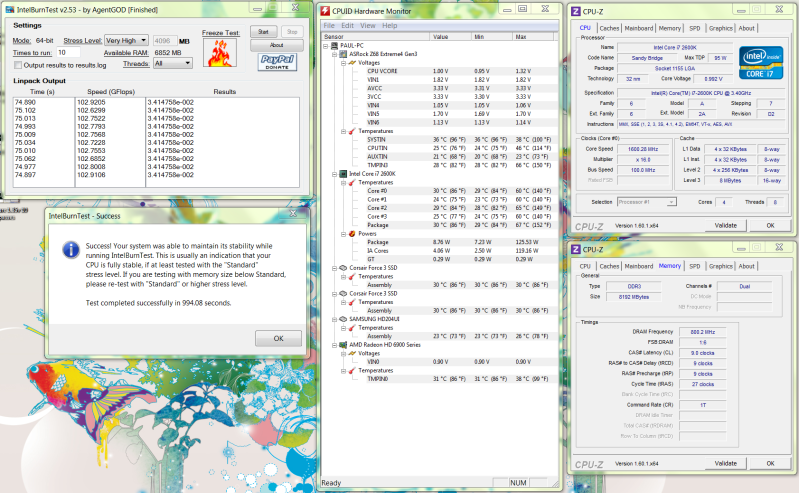This screenshot has width=799, height=493.
Task: Open the Help menu in Hardware Monitor
Action: pos(389,25)
